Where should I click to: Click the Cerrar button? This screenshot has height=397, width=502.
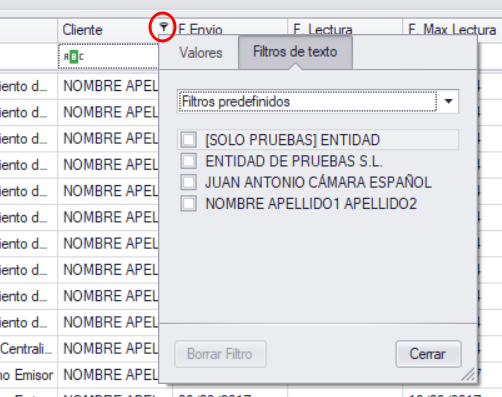(428, 354)
